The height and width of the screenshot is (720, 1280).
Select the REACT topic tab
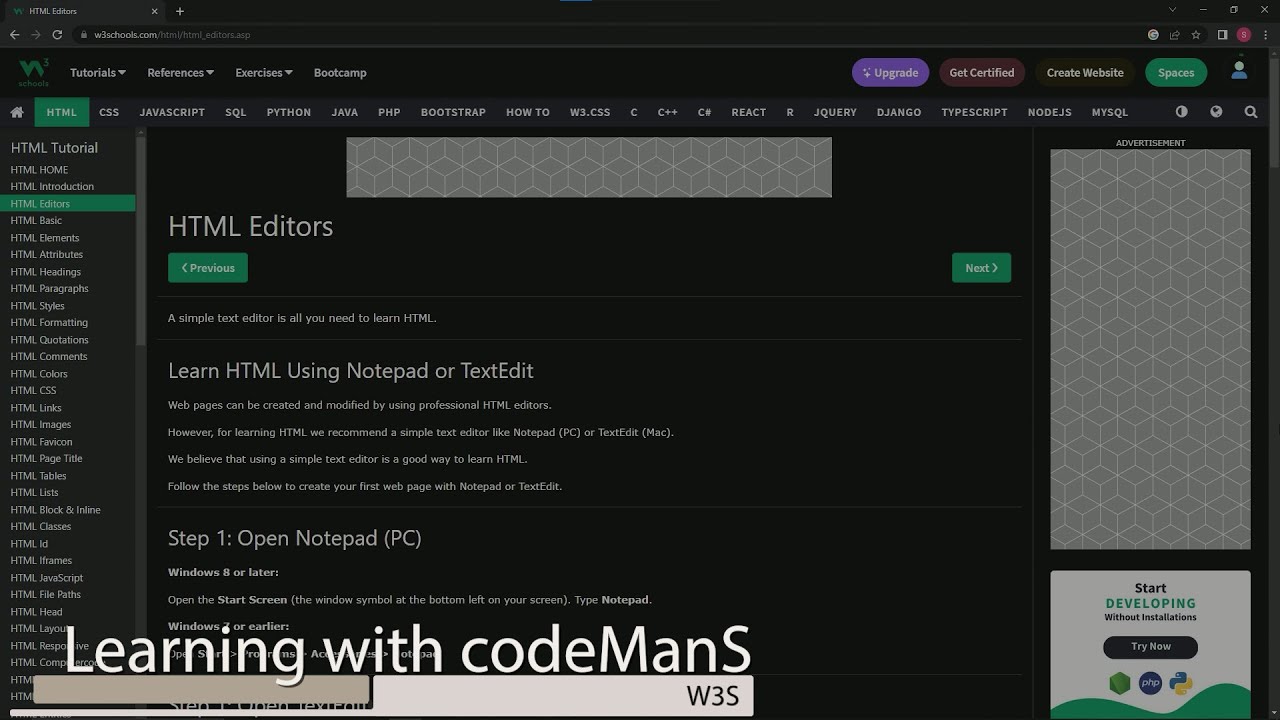(749, 112)
